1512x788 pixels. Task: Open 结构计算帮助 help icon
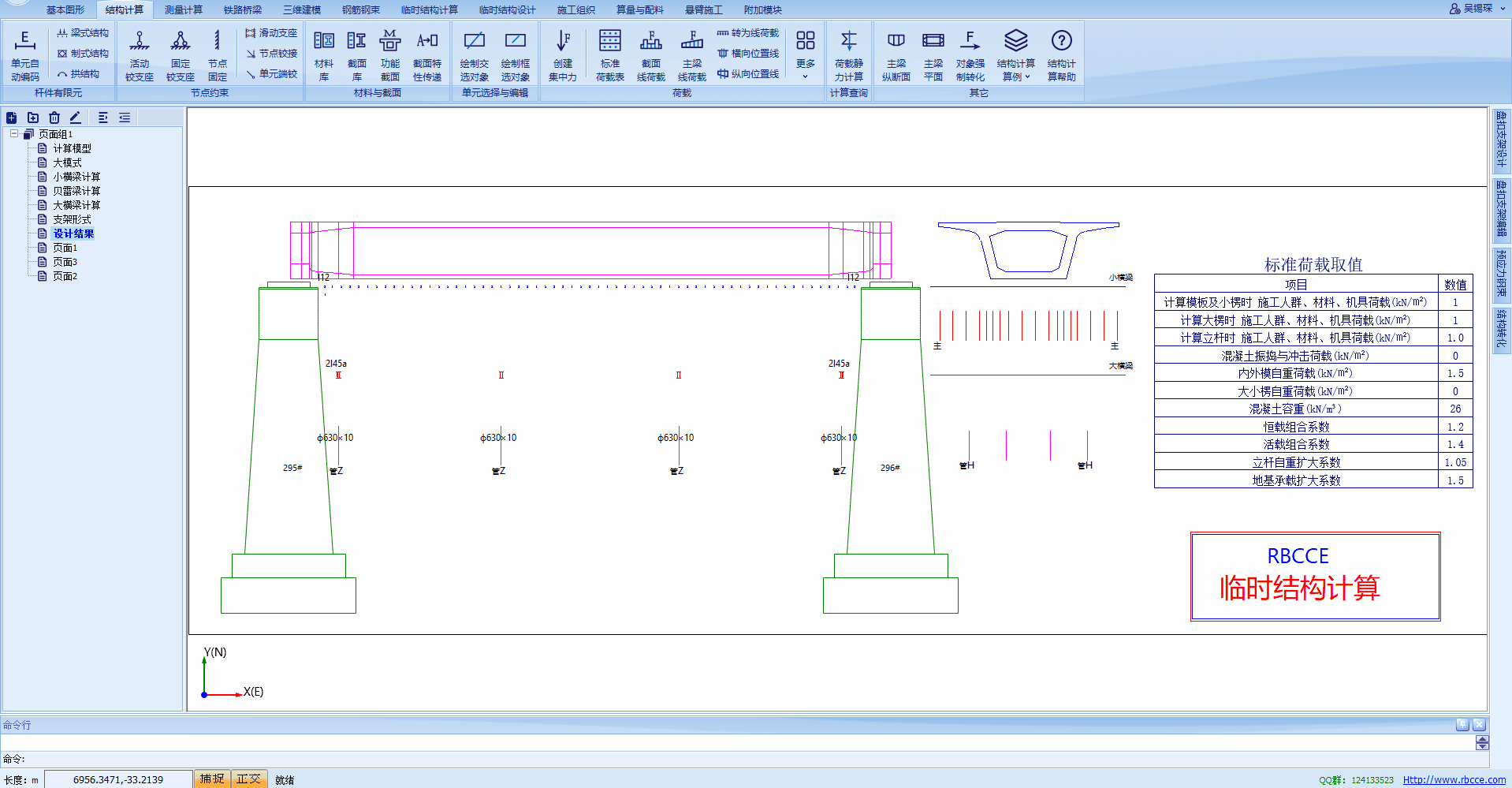(1061, 55)
